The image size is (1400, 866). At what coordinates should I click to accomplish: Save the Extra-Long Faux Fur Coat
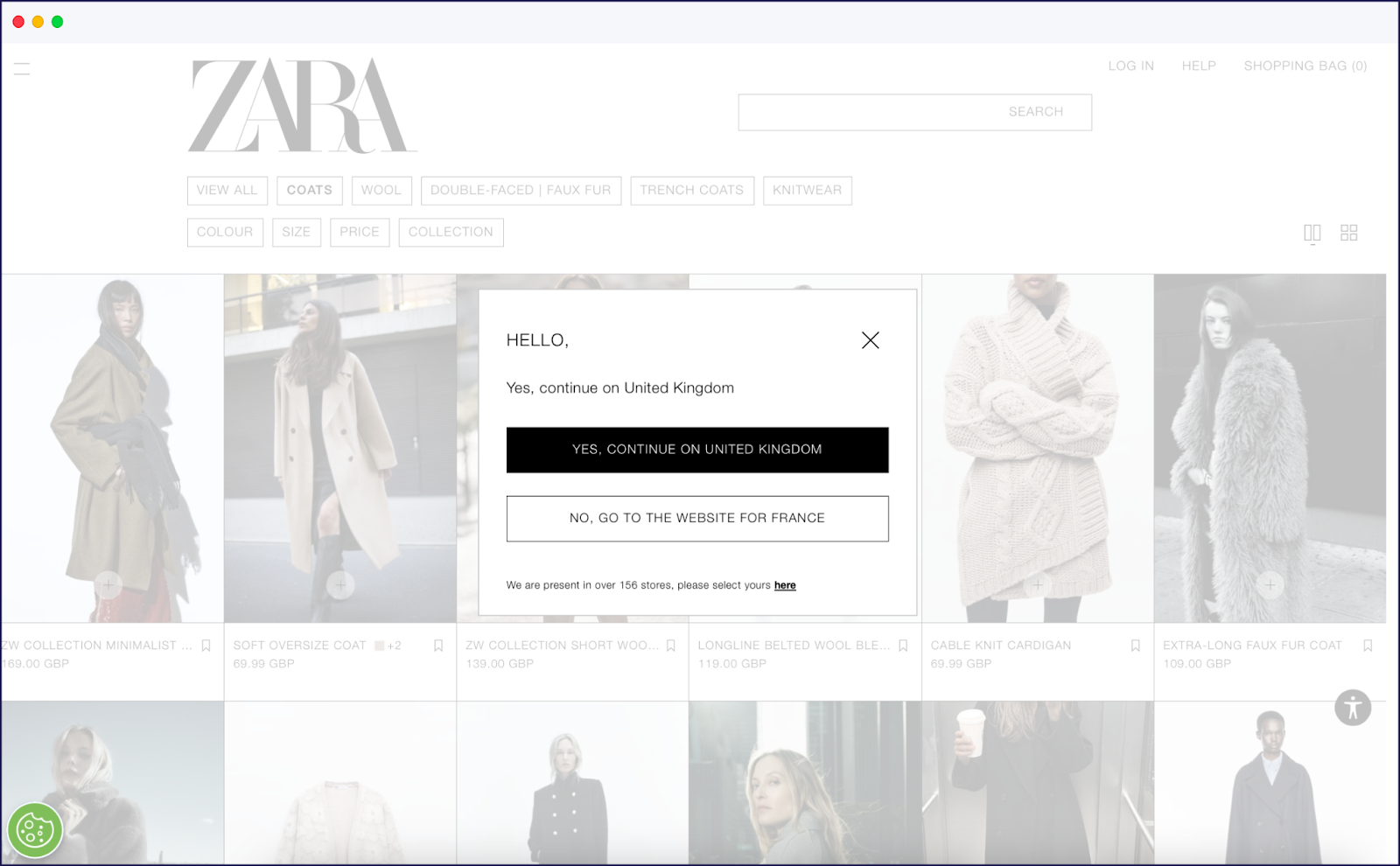[x=1368, y=646]
